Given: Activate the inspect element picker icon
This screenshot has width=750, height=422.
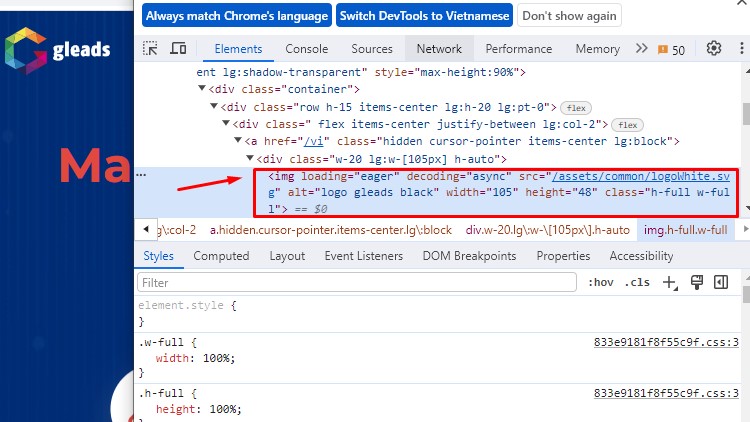Looking at the screenshot, I should coord(151,49).
